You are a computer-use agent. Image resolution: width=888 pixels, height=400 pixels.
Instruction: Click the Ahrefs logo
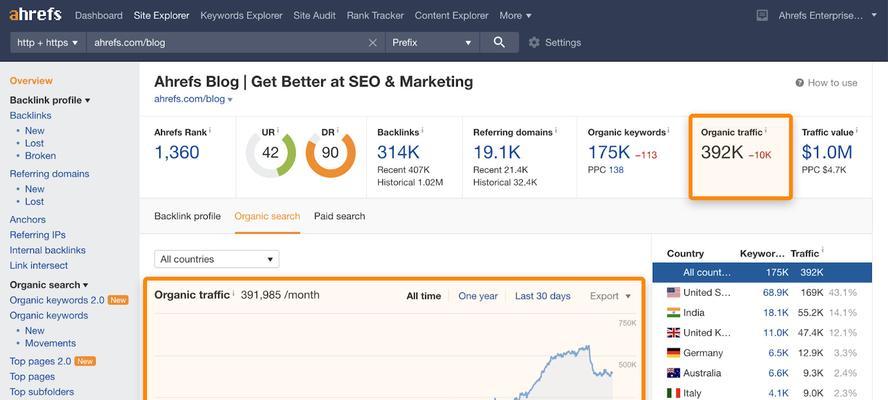[x=35, y=15]
